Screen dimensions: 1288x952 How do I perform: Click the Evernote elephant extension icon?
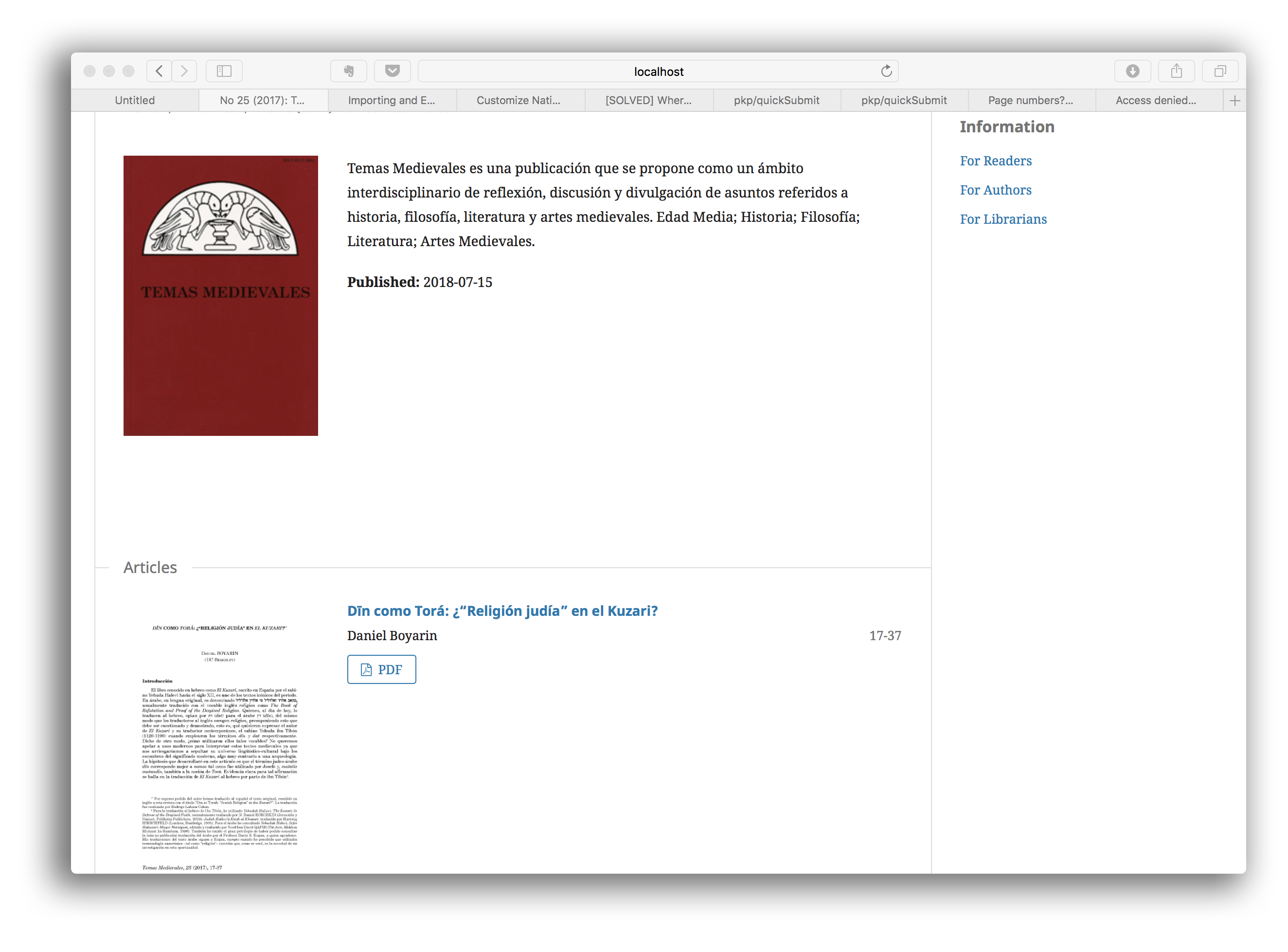point(349,71)
